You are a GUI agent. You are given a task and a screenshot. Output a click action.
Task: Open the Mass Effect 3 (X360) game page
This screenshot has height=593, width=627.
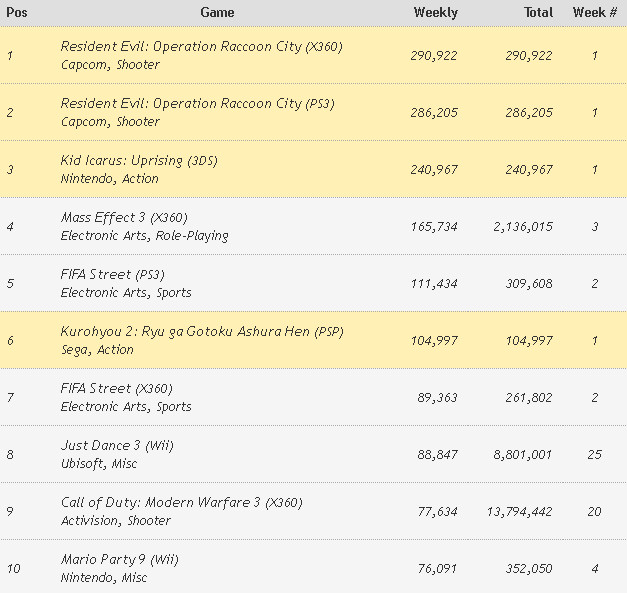[x=124, y=218]
